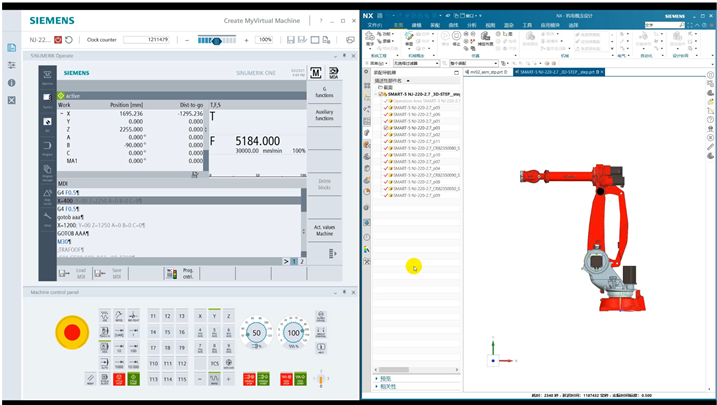The width and height of the screenshot is (717, 405).
Task: Click the NX simulation Stop button
Action: [456, 38]
